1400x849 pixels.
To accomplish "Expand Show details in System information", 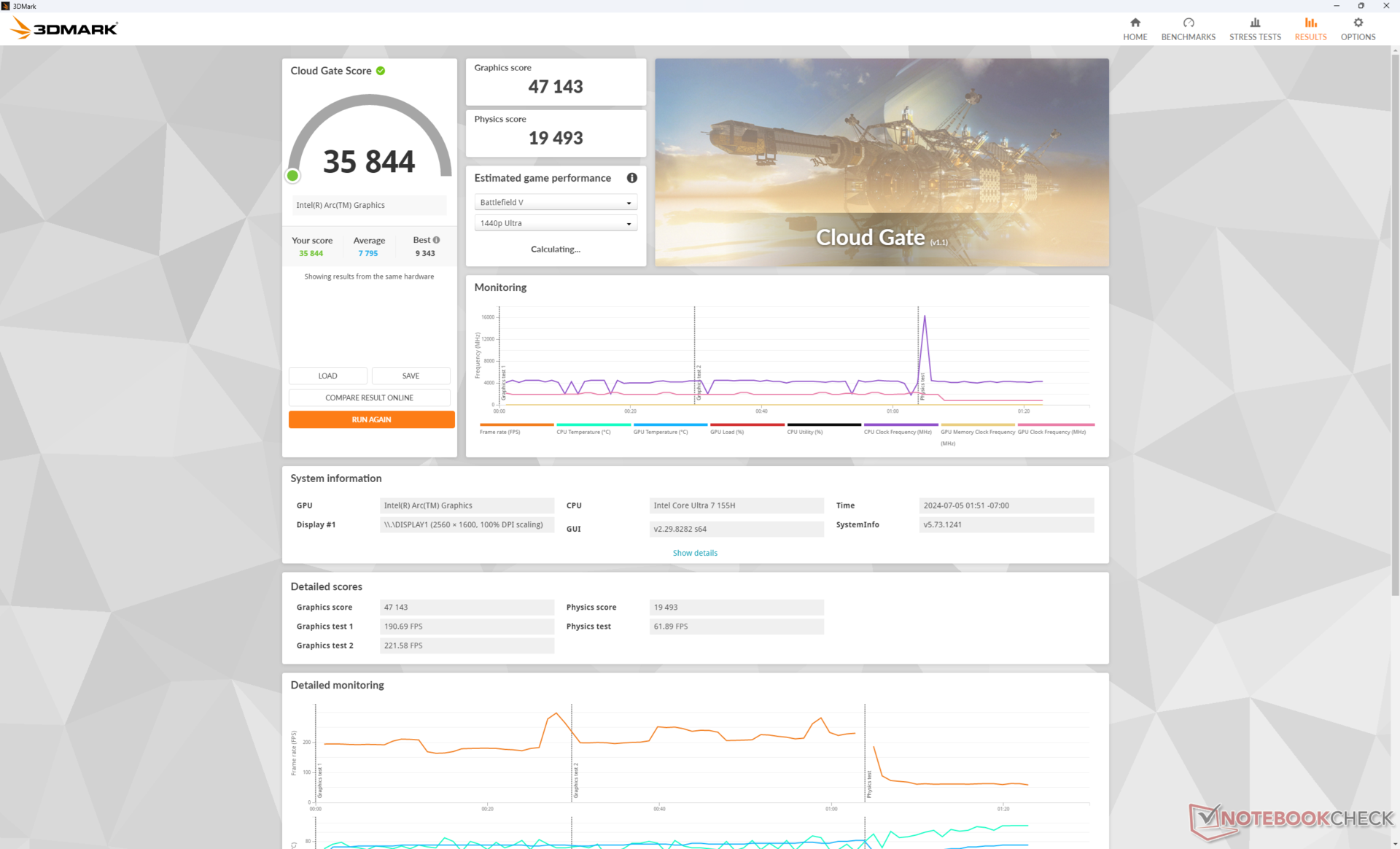I will coord(694,553).
